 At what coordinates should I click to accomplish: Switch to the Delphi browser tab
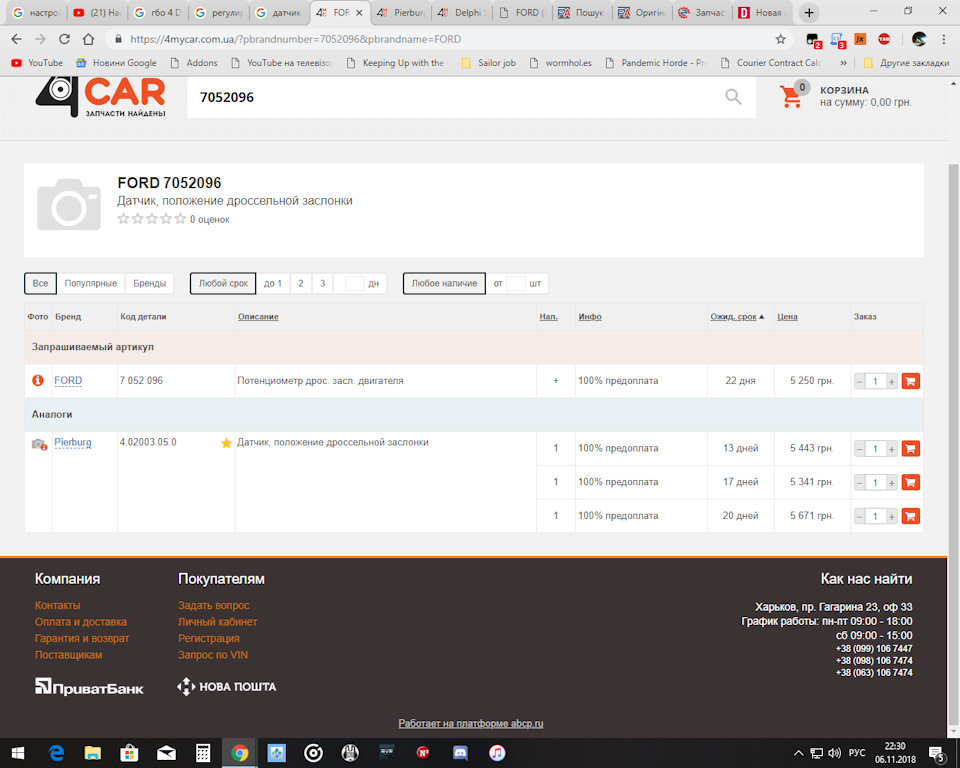(462, 13)
